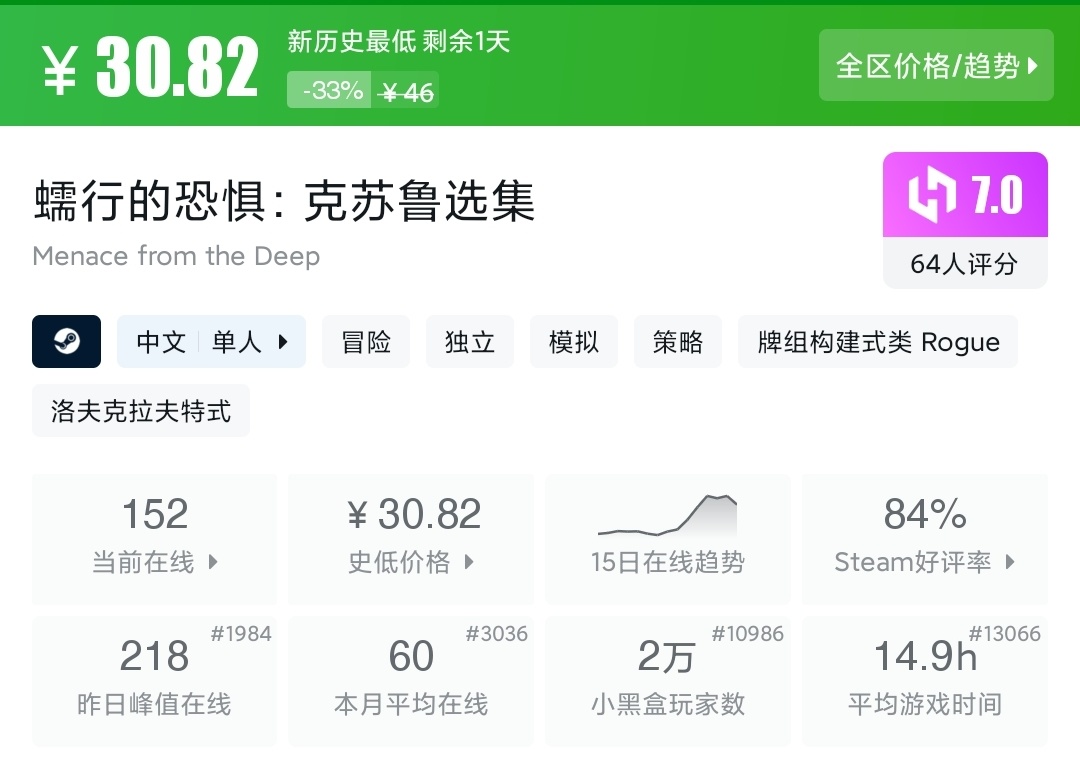Viewport: 1080px width, 761px height.
Task: Choose the 模拟 tag
Action: [574, 342]
